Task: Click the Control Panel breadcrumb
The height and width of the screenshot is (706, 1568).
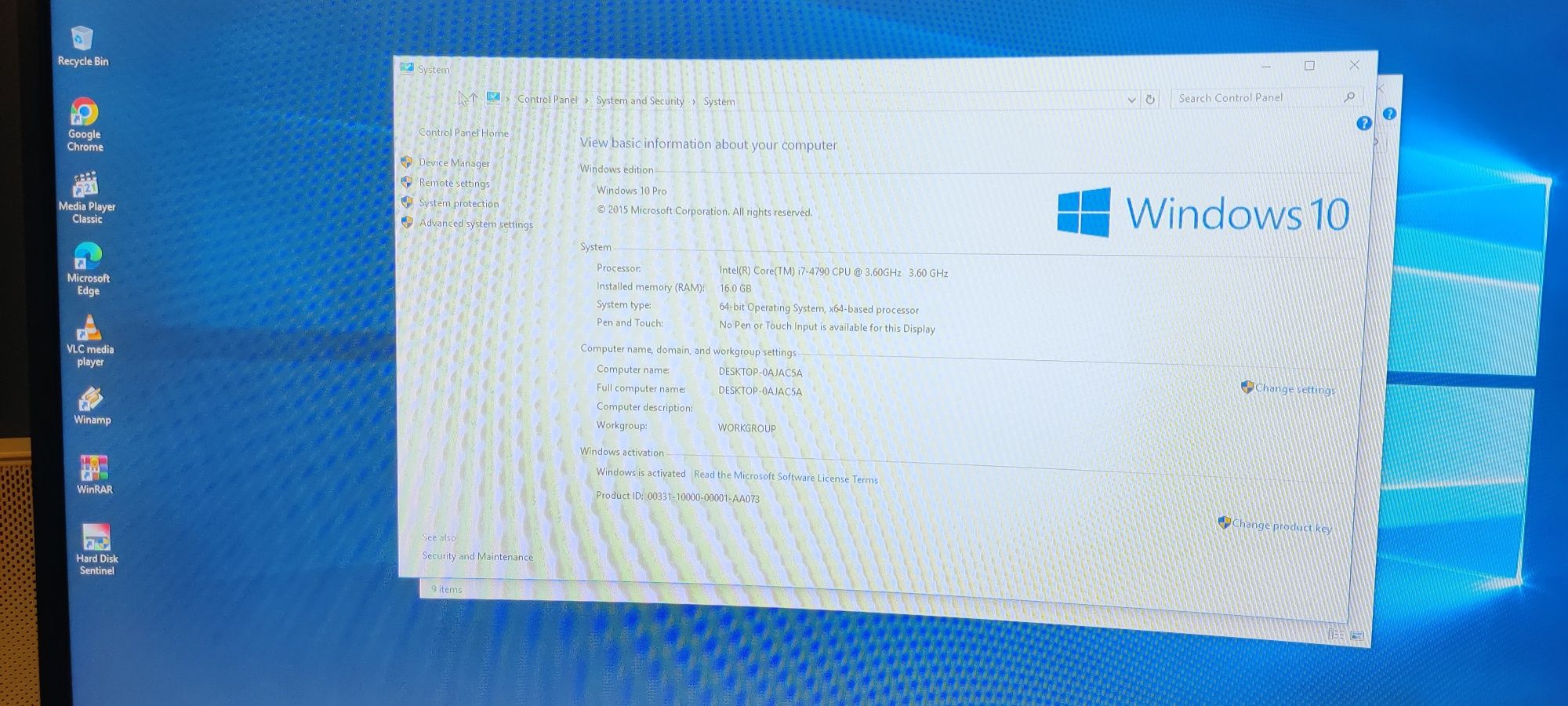Action: click(x=547, y=99)
